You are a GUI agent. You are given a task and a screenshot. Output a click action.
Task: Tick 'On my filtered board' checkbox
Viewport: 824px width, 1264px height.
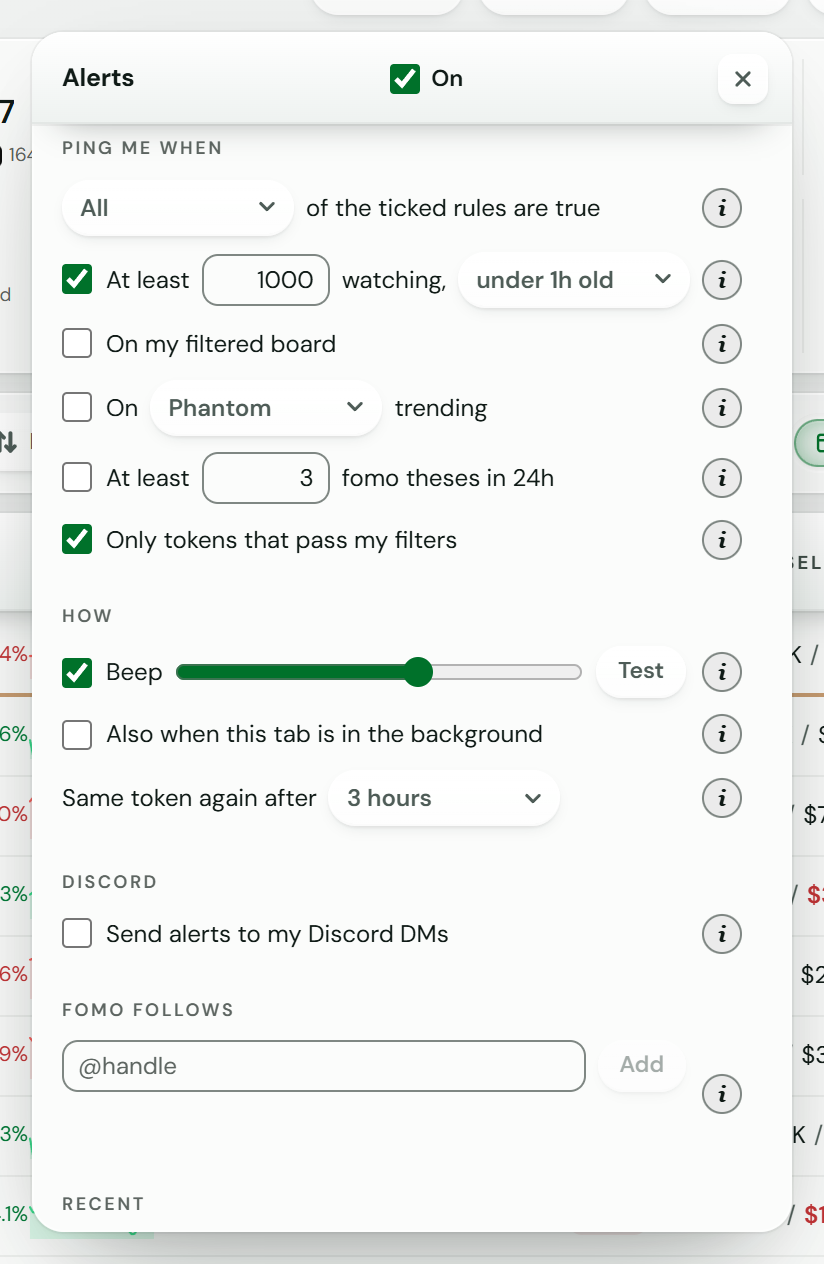(x=77, y=344)
